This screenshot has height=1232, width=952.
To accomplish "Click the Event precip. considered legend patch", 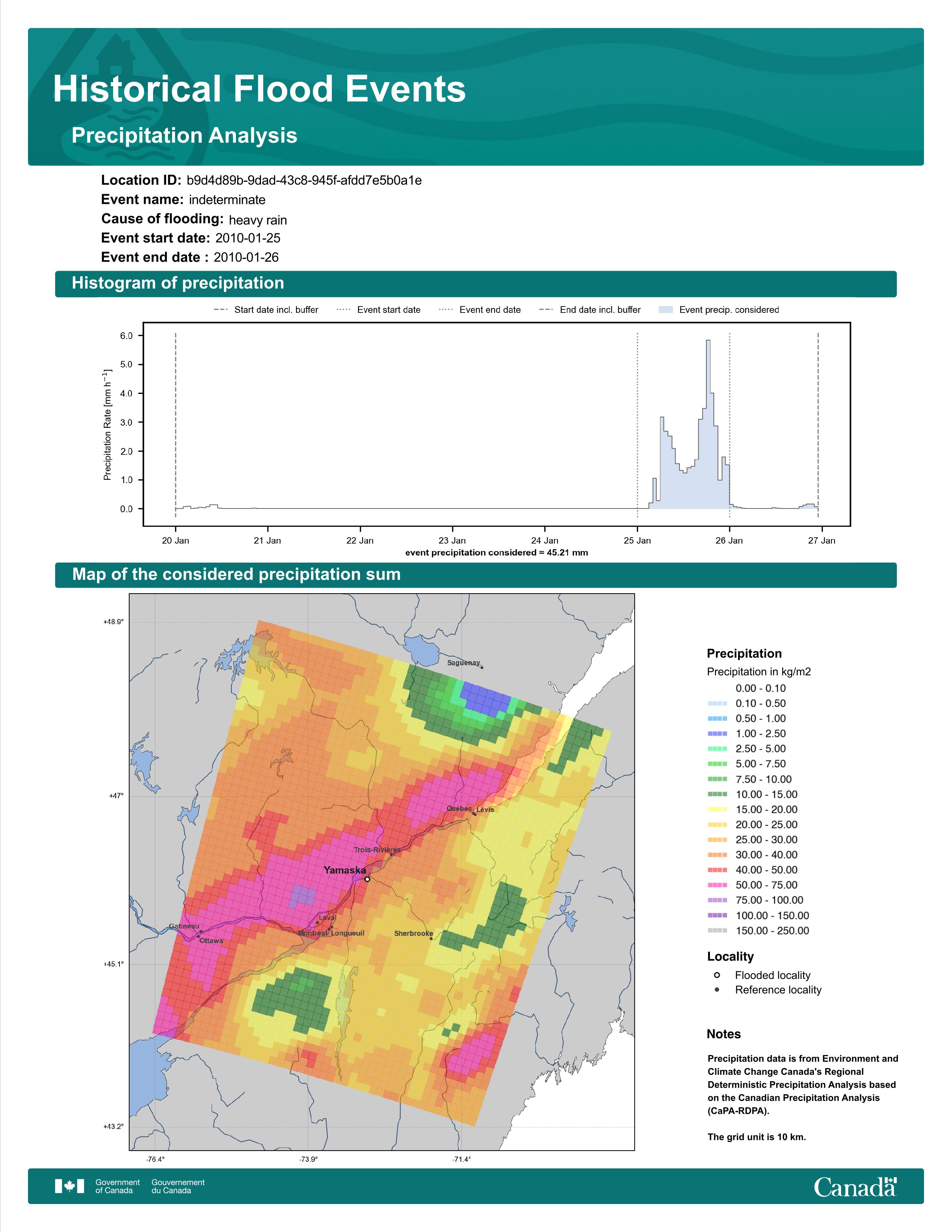I will 666,310.
